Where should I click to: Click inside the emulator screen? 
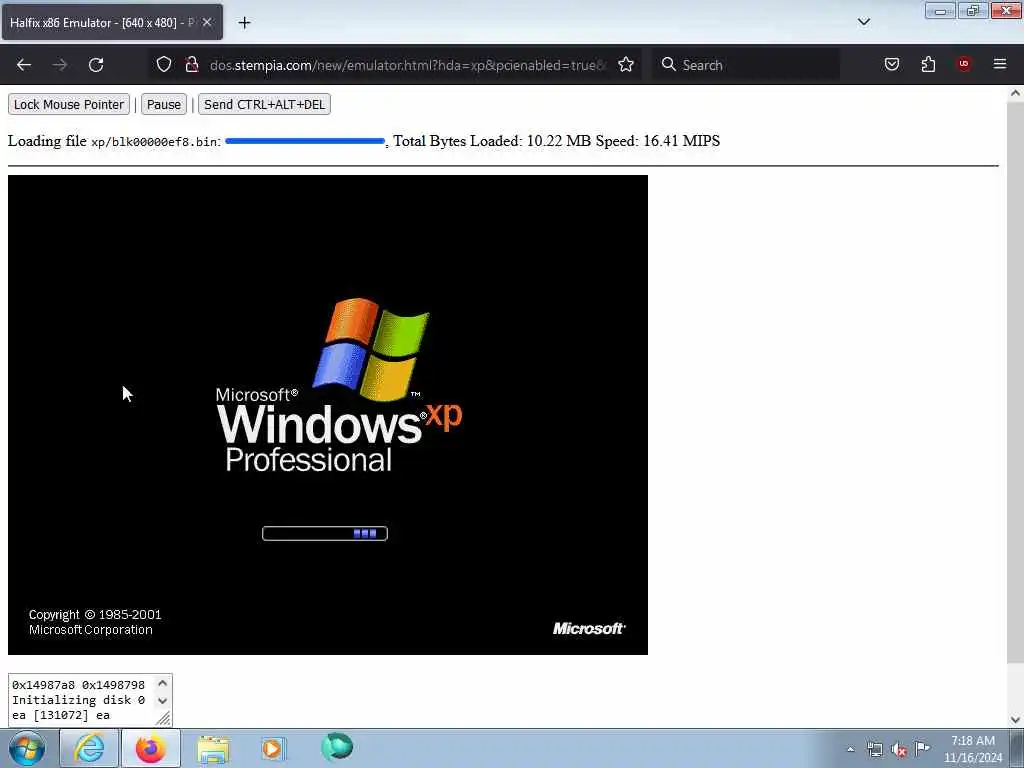[x=328, y=415]
